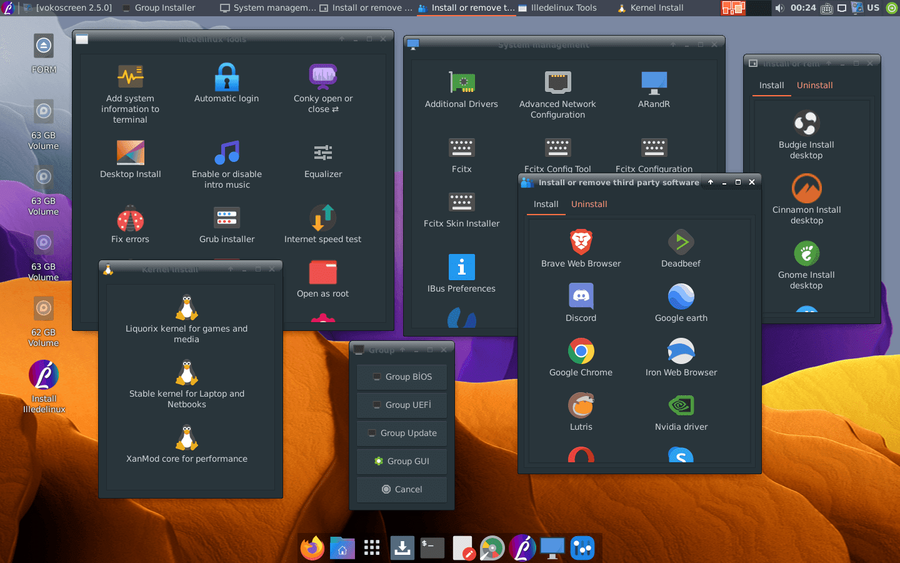
Task: Click the volume speaker icon in system tray
Action: coord(779,8)
